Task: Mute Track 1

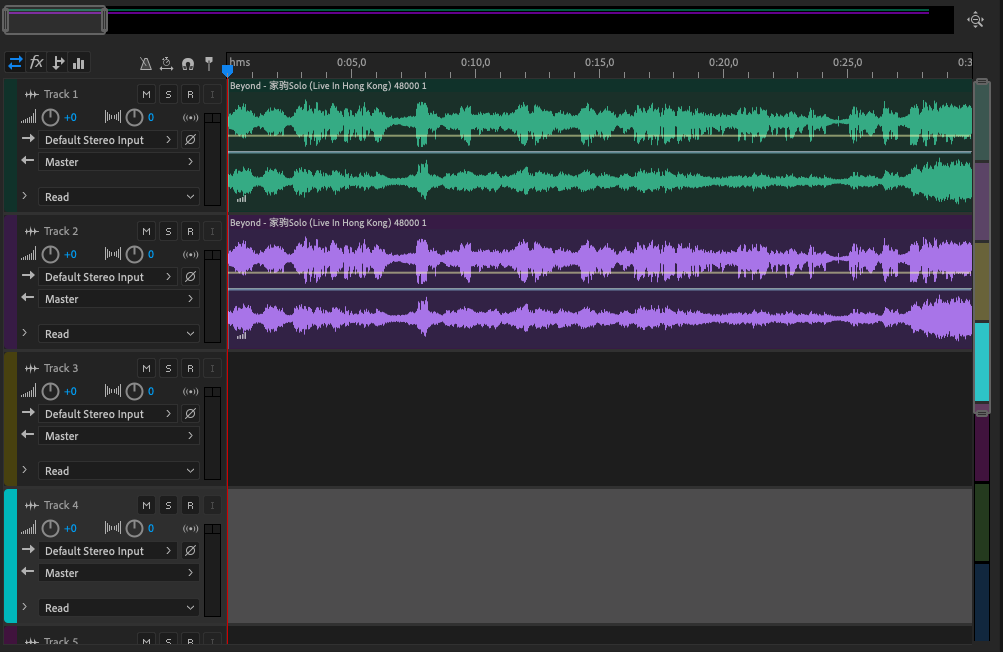Action: [146, 94]
